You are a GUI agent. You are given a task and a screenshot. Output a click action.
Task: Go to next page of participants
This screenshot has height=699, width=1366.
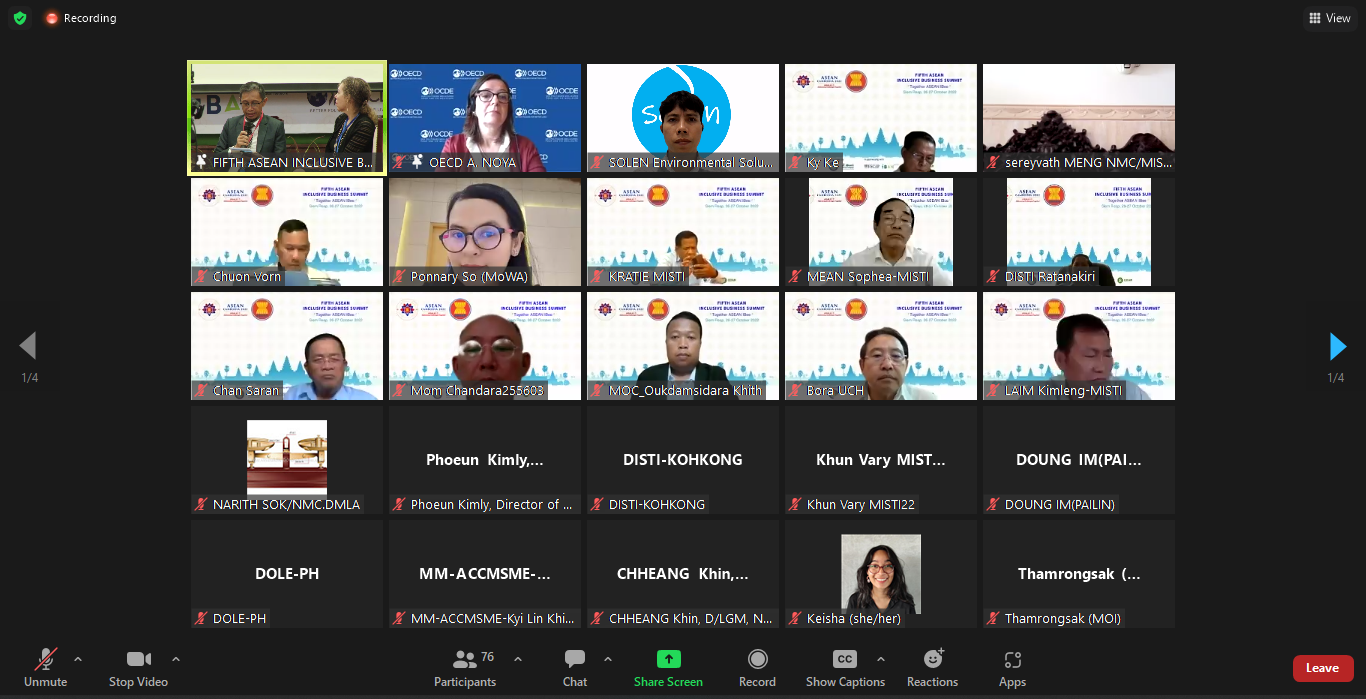1338,347
